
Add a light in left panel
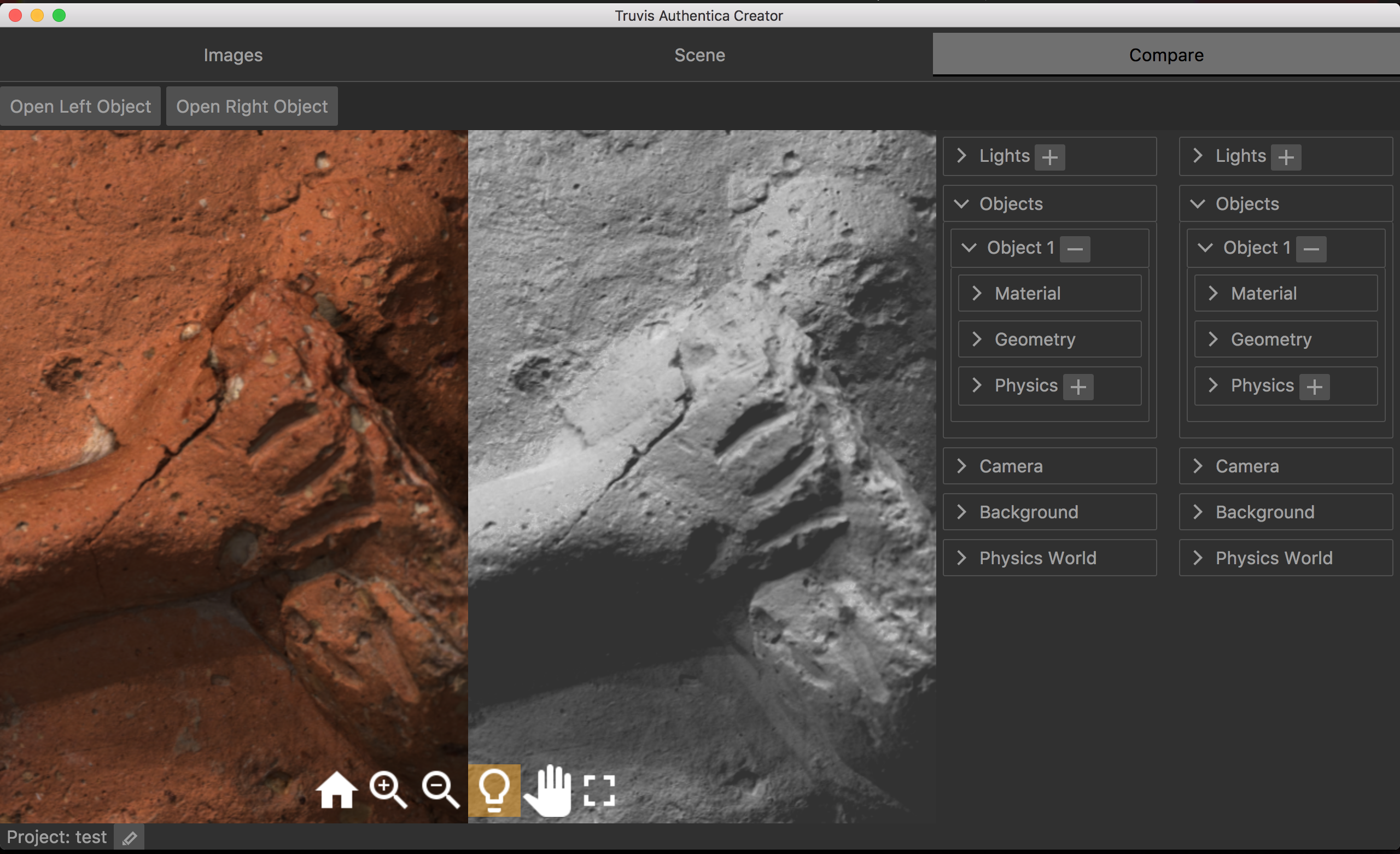[x=1049, y=157]
